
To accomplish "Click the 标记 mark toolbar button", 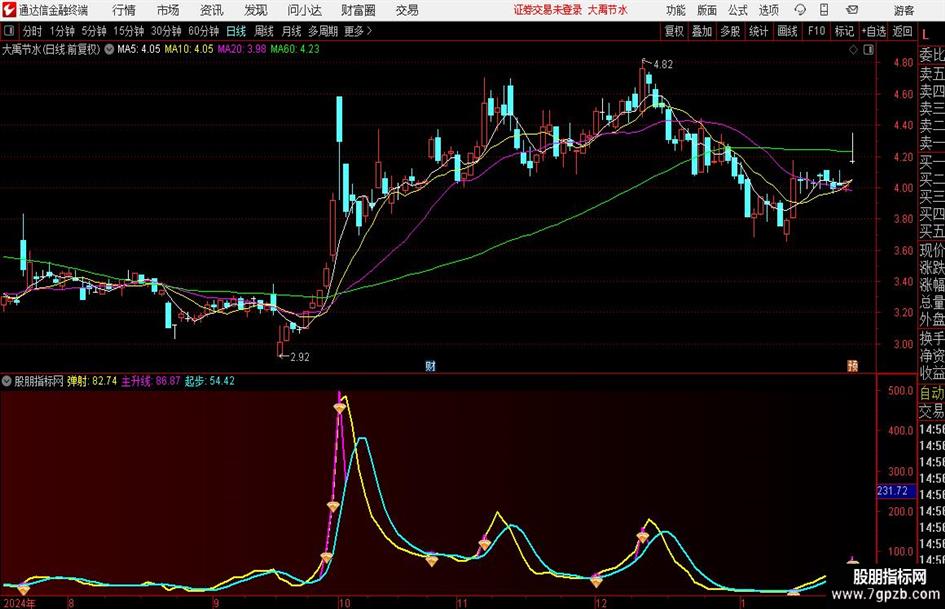I will 844,31.
